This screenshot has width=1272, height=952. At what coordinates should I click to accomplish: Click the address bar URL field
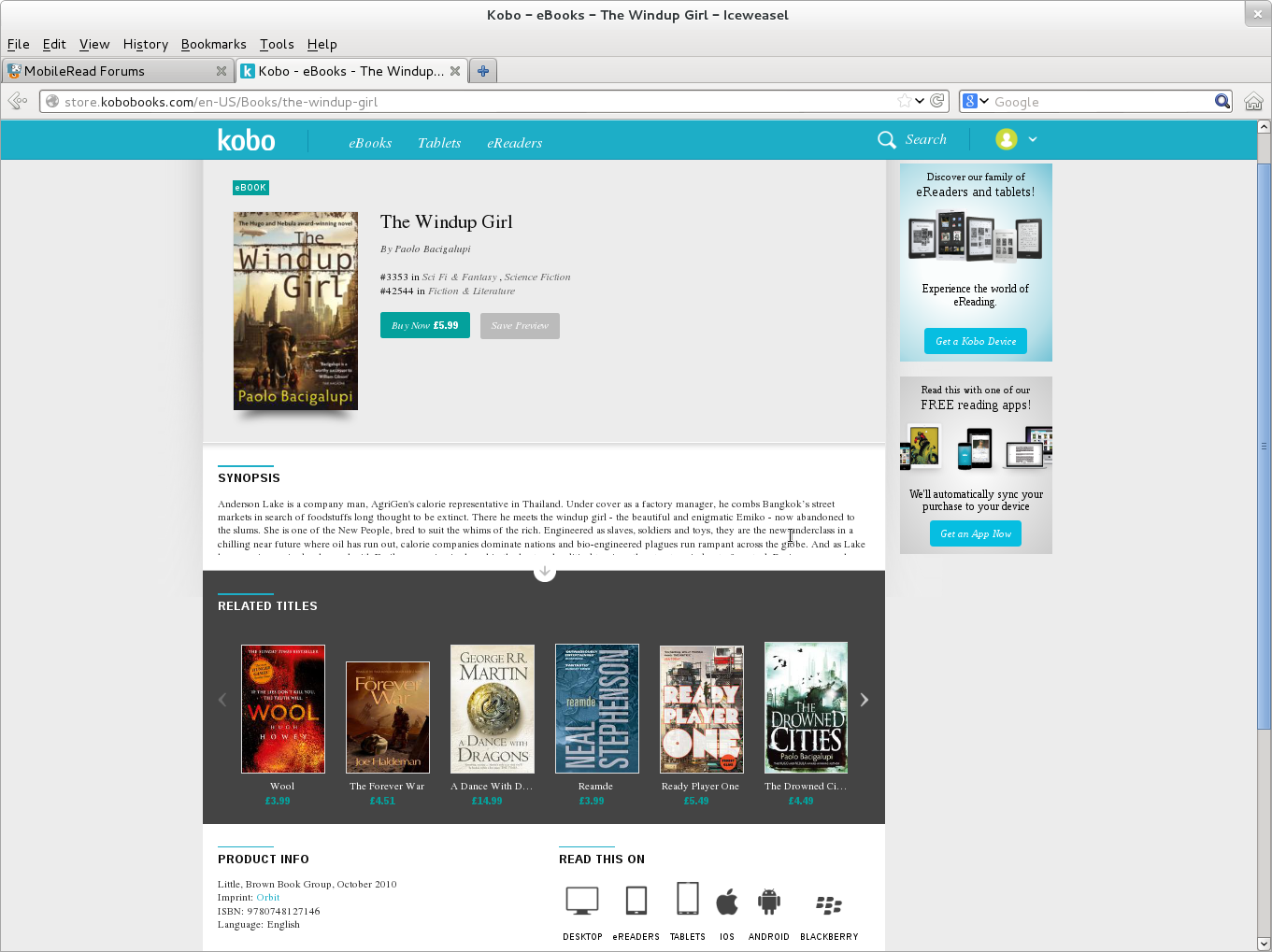477,102
